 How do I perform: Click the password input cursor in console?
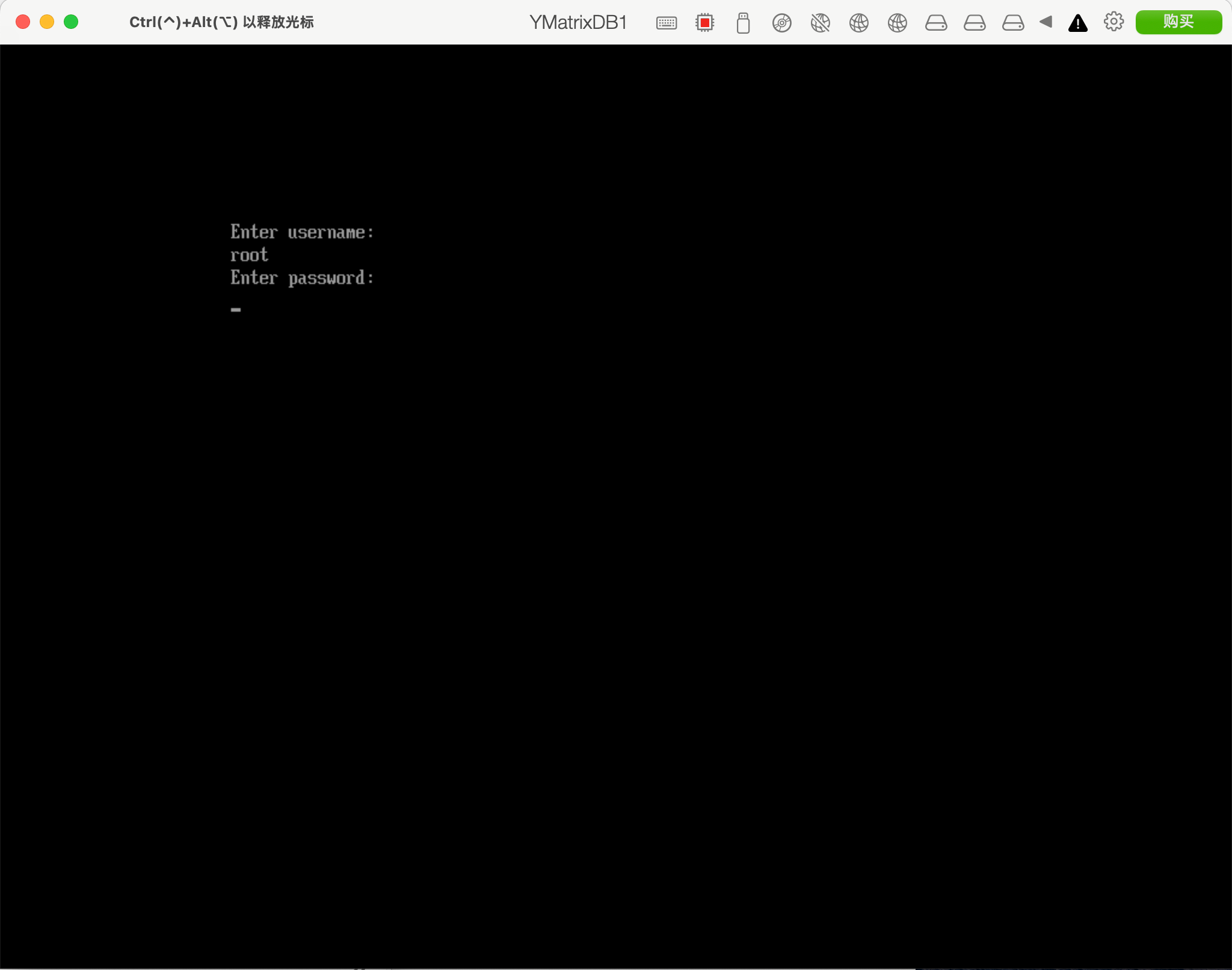coord(236,309)
